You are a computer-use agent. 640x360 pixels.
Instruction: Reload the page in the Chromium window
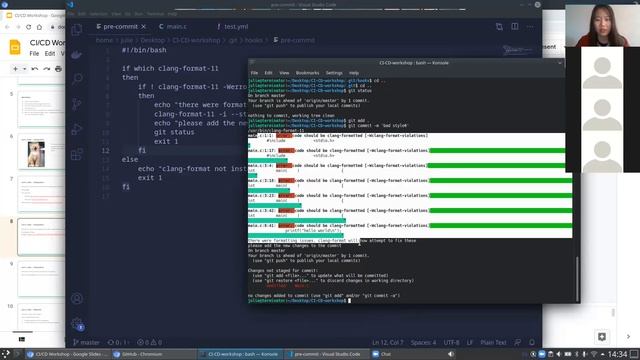pyautogui.click(x=29, y=27)
